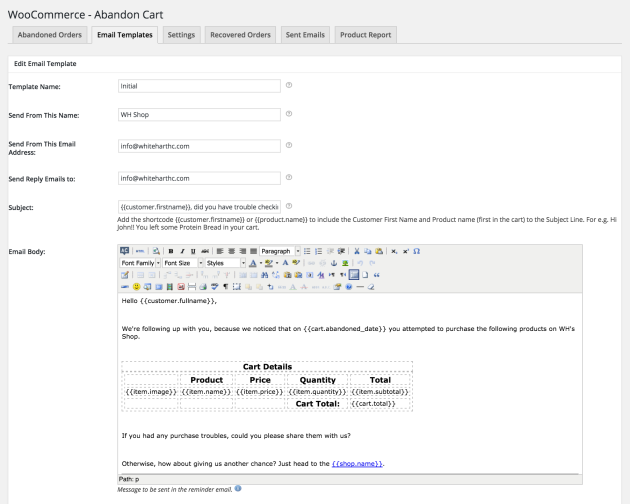Viewport: 630px width, 504px height.
Task: Insert an anchor with the anchor icon
Action: (333, 263)
